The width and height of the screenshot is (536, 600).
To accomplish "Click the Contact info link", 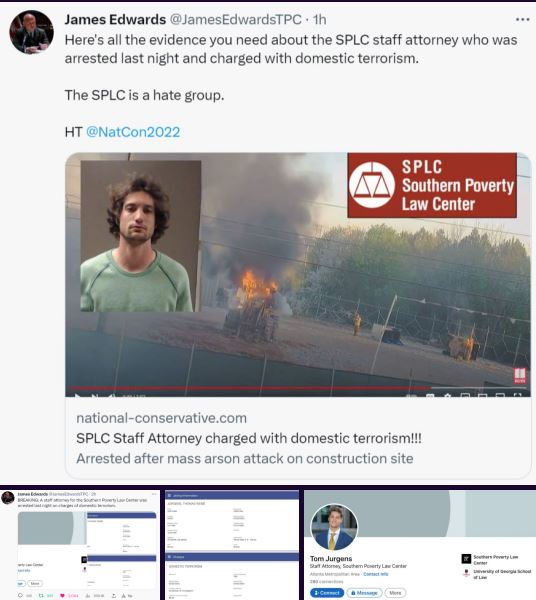I will pyautogui.click(x=376, y=574).
